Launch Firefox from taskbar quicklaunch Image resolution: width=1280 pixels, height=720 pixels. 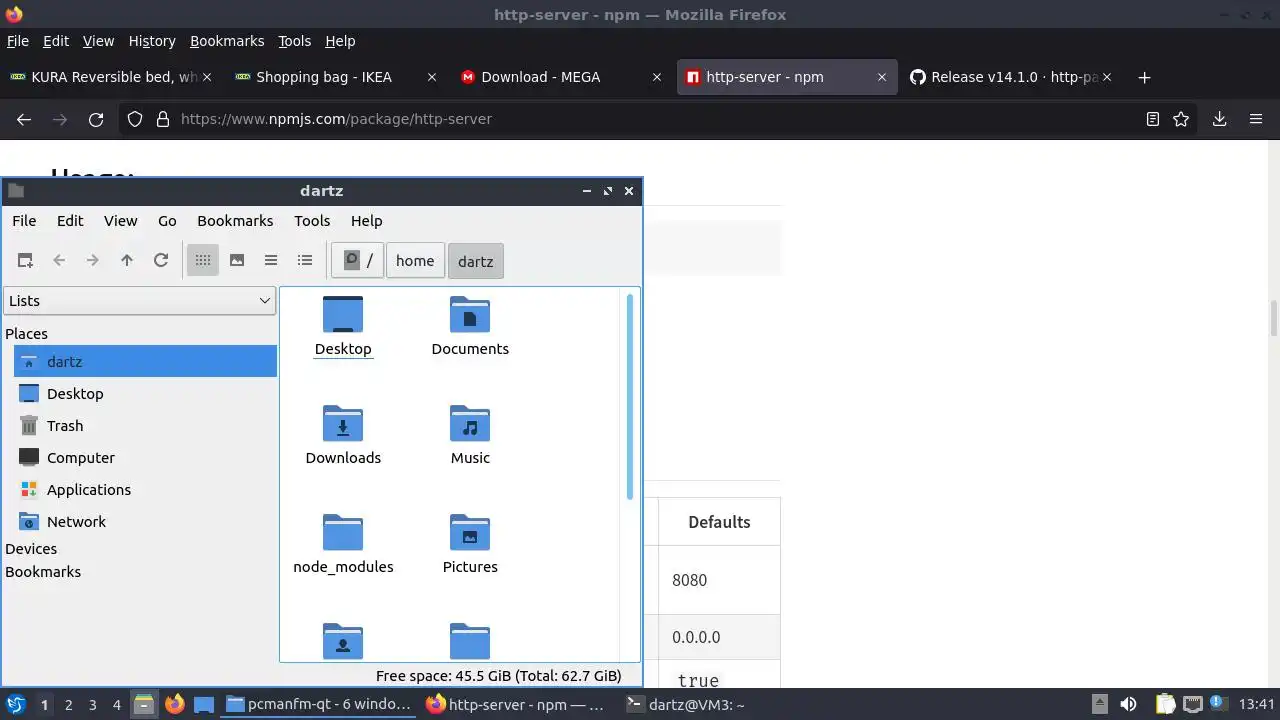pos(175,704)
